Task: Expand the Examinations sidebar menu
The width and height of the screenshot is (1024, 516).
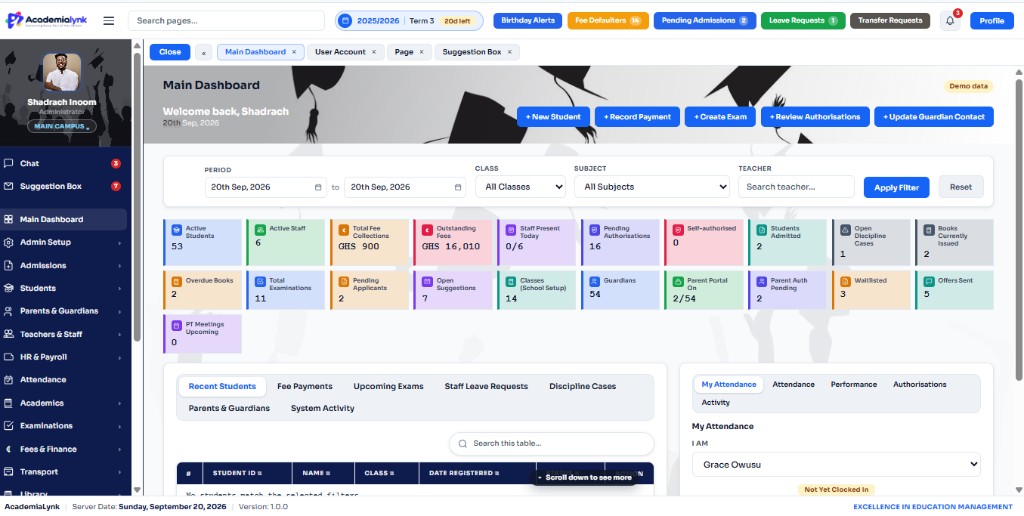Action: pos(63,426)
